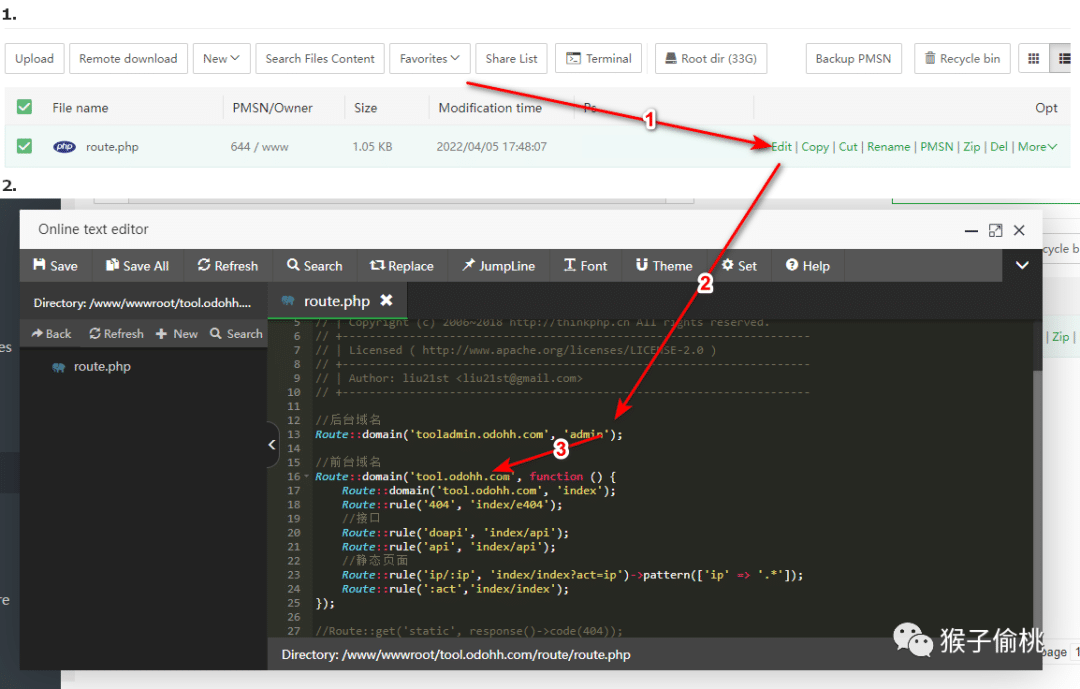Image resolution: width=1080 pixels, height=689 pixels.
Task: Click the Save icon in editor toolbar
Action: [55, 266]
